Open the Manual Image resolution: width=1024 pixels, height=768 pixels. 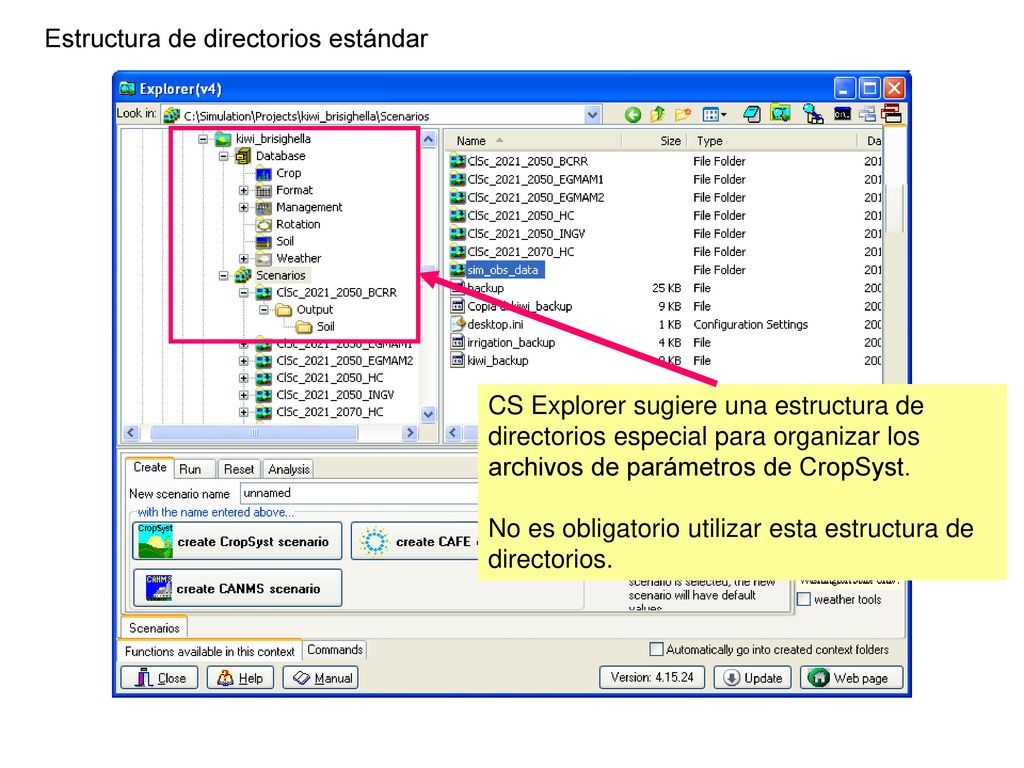[x=321, y=678]
